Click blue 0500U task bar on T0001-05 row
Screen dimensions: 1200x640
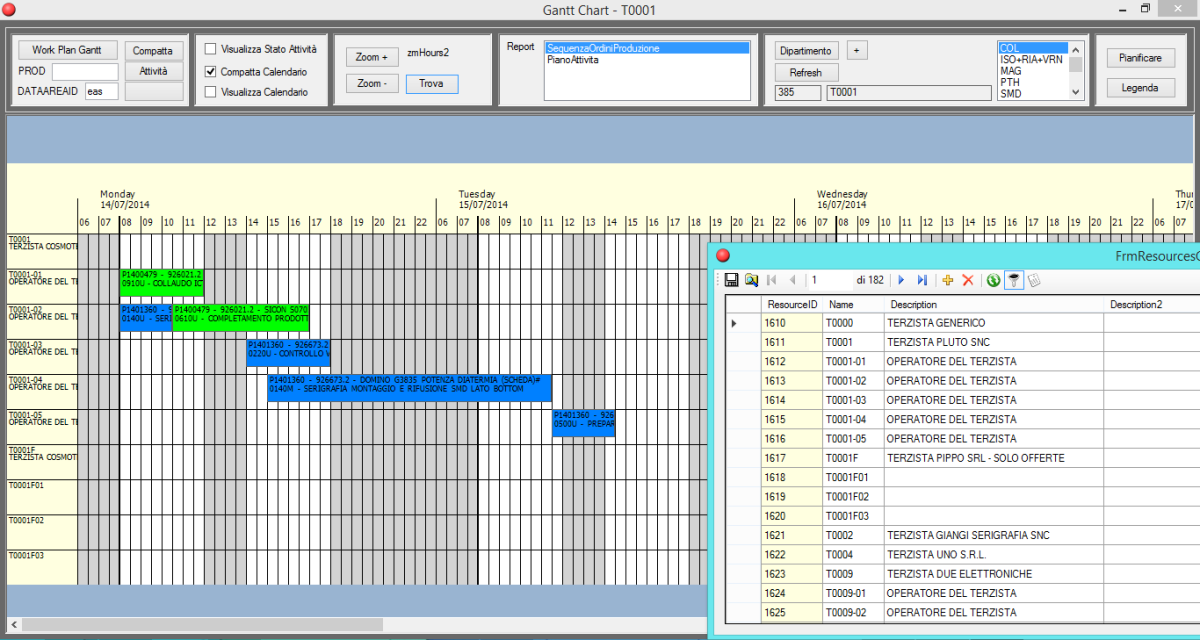click(x=584, y=423)
